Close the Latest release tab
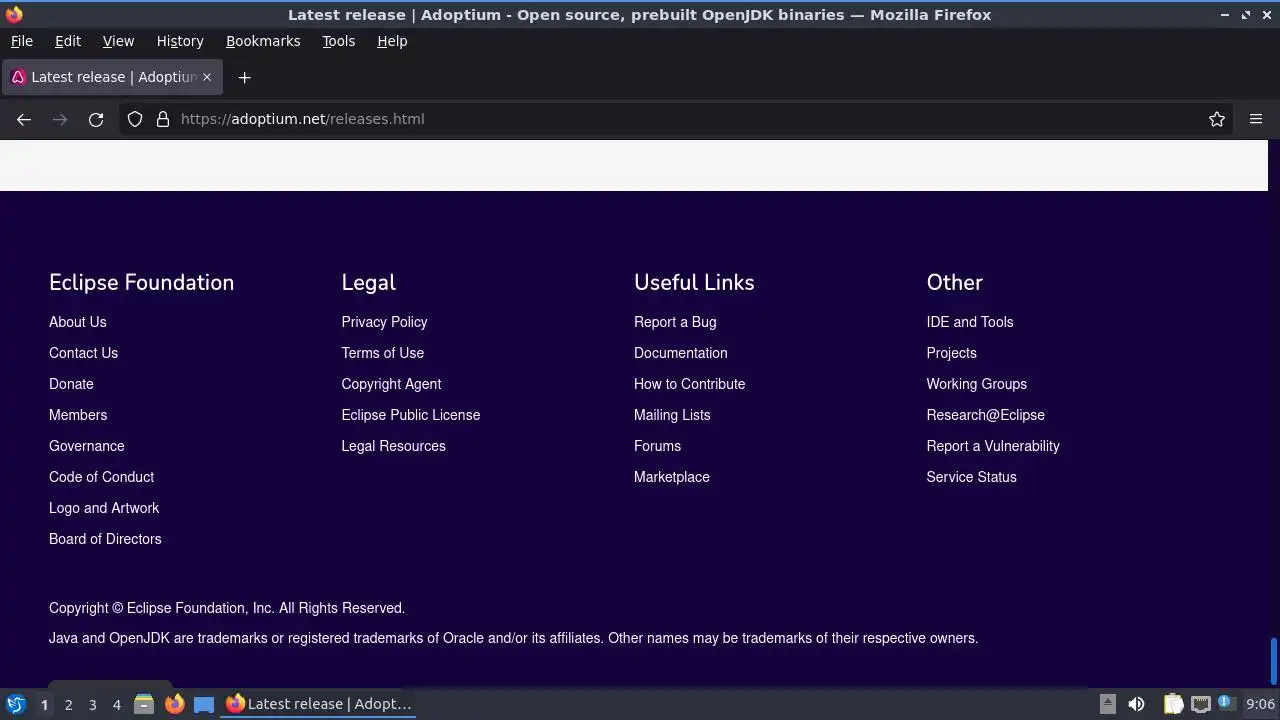Image resolution: width=1280 pixels, height=720 pixels. click(207, 77)
